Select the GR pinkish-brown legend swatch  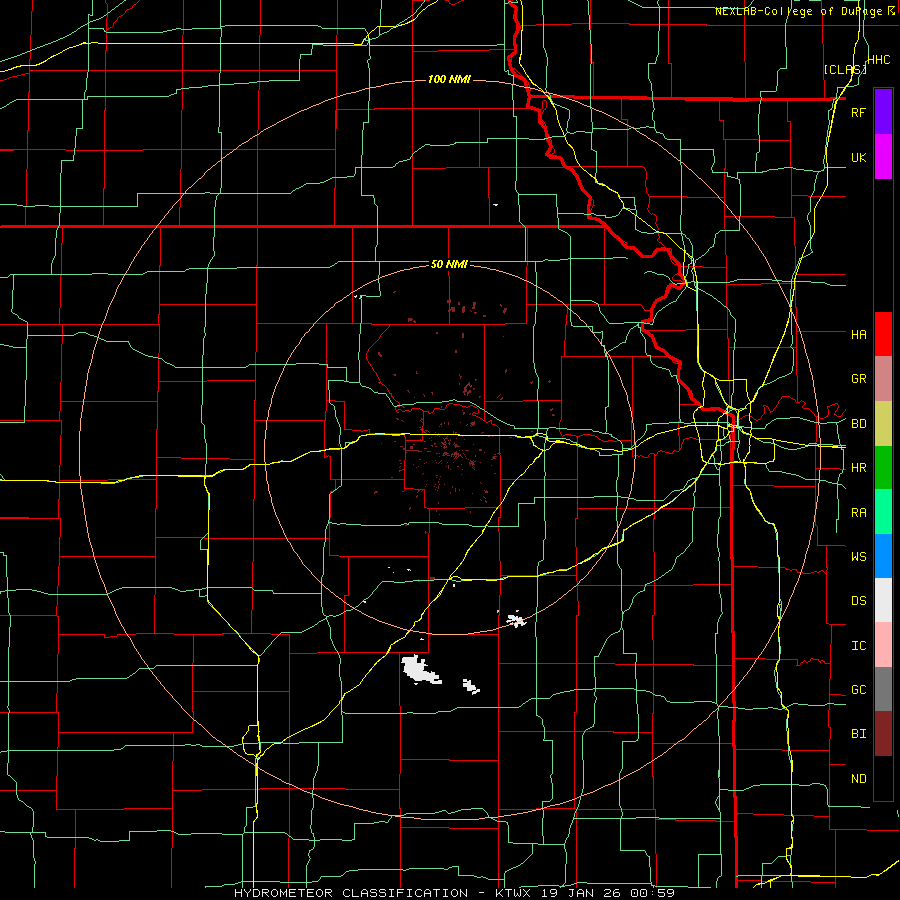pyautogui.click(x=883, y=379)
